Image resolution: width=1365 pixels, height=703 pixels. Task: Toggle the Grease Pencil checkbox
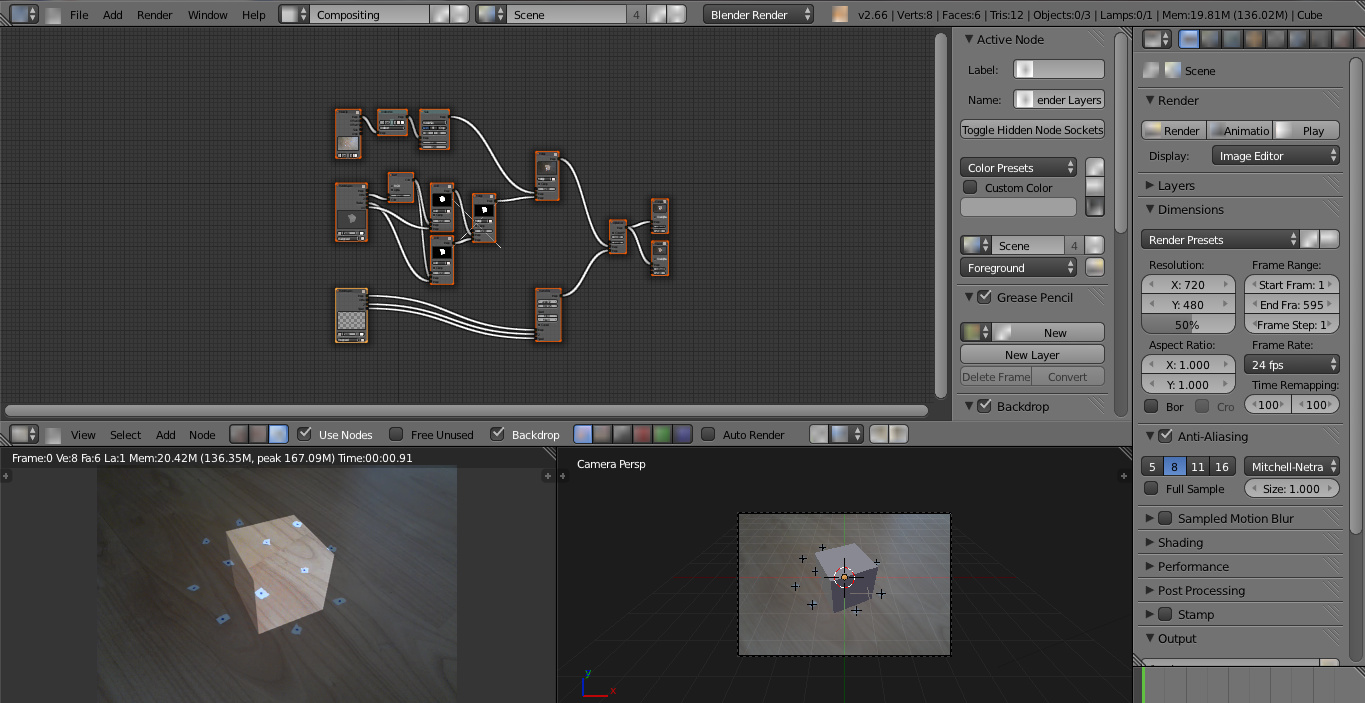pyautogui.click(x=984, y=297)
